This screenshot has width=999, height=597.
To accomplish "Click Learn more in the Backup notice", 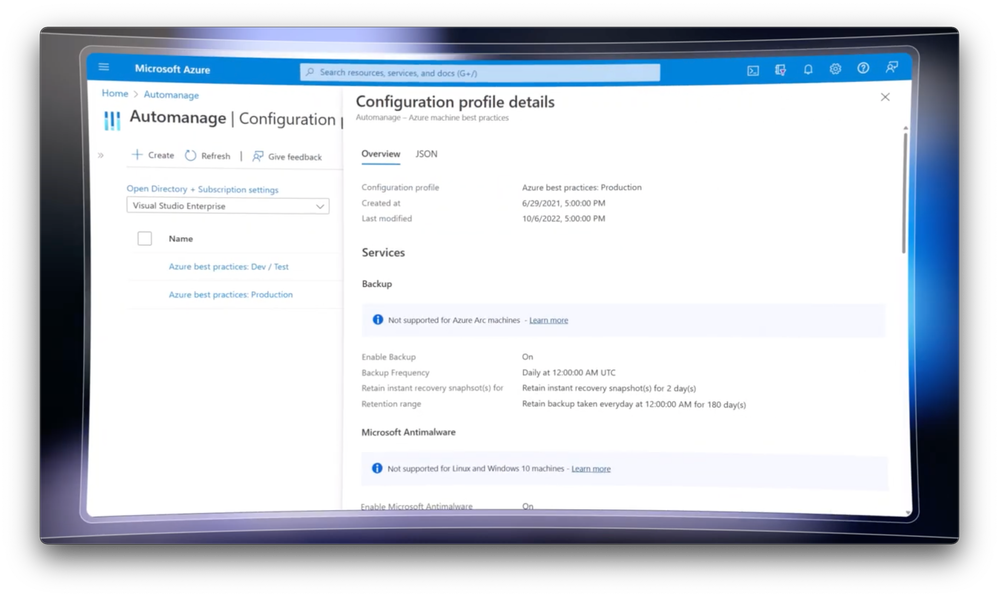I will click(x=549, y=320).
